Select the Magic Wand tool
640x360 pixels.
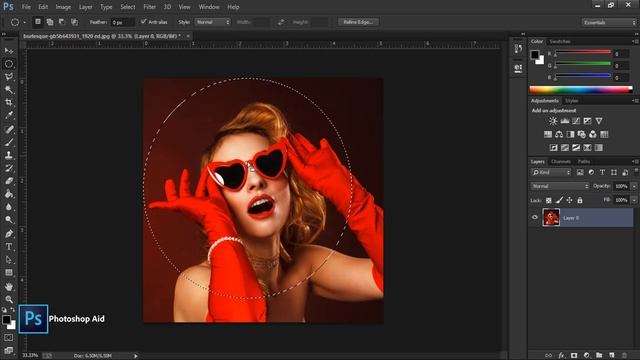pyautogui.click(x=9, y=90)
